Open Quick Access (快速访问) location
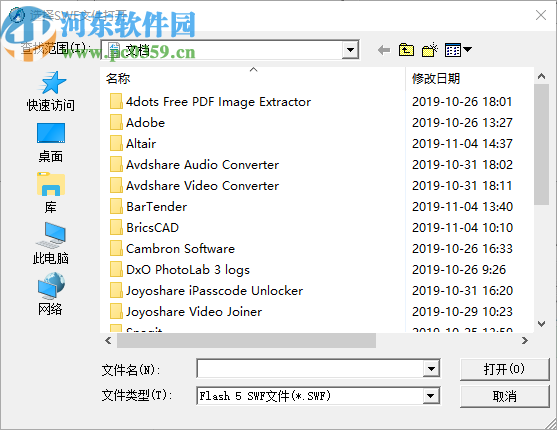 click(51, 91)
